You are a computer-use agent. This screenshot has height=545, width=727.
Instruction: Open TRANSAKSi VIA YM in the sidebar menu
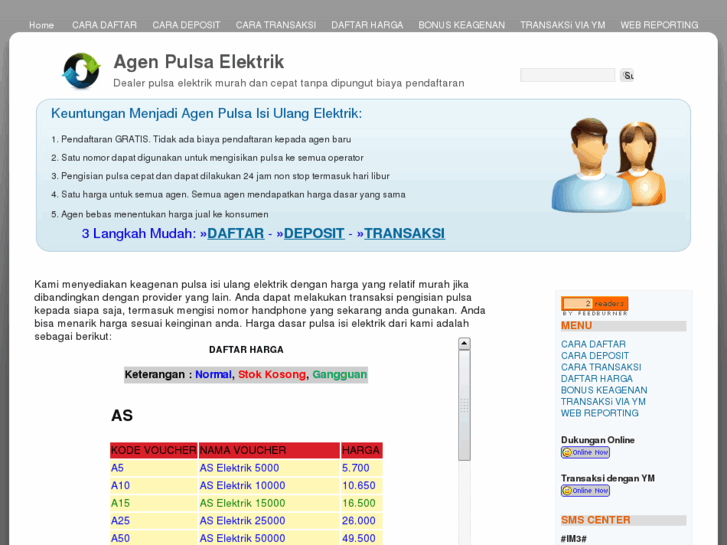tap(603, 402)
